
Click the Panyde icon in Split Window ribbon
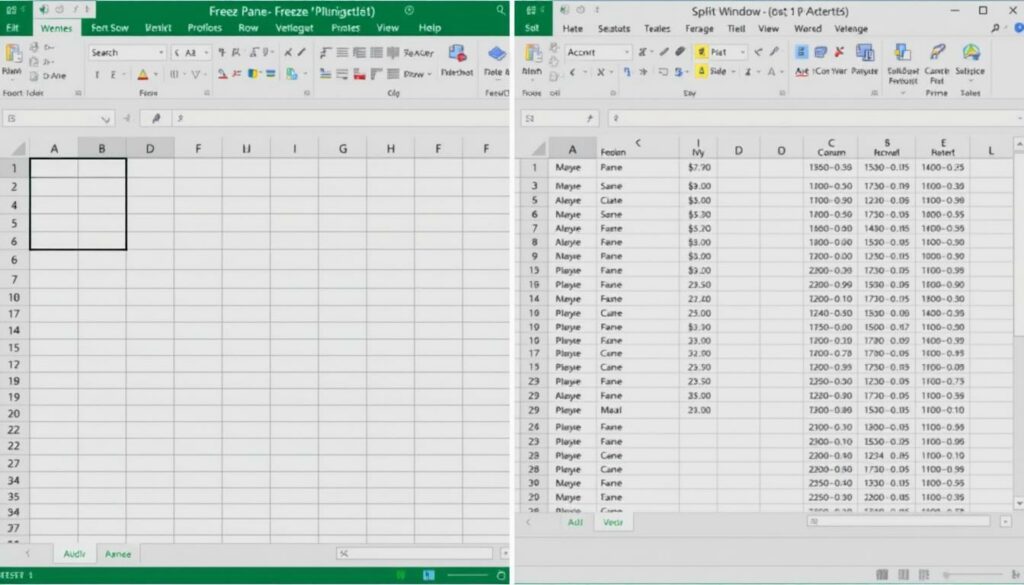[x=865, y=54]
